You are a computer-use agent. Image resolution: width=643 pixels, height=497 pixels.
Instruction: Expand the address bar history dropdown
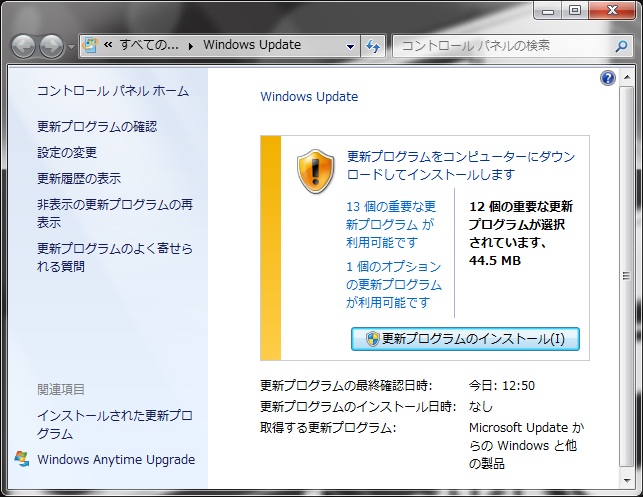[x=350, y=46]
